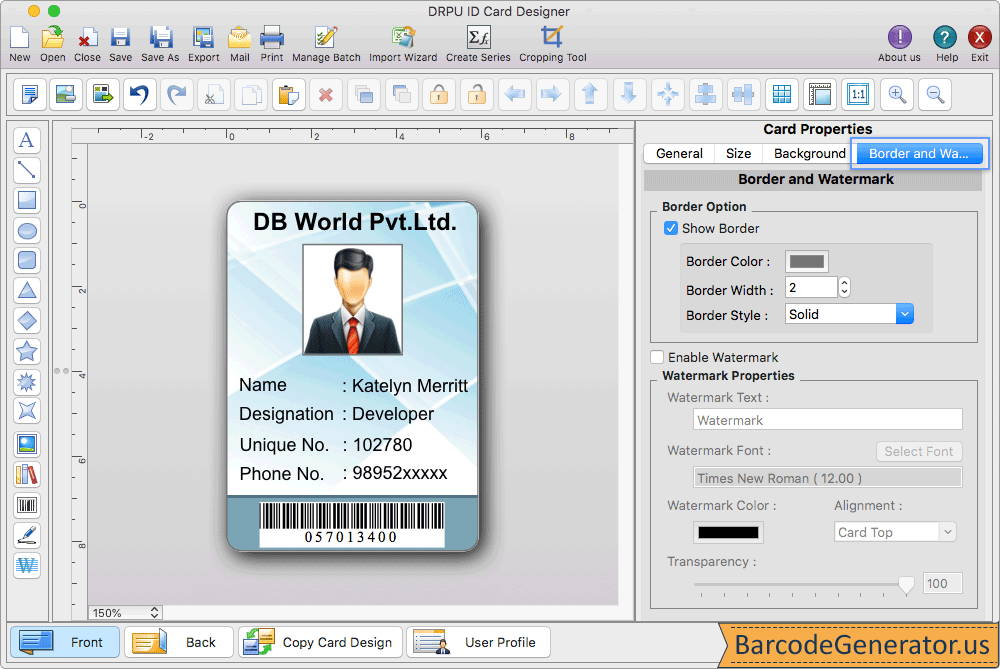1000x669 pixels.
Task: Click the Copy Card Design button
Action: (x=320, y=642)
